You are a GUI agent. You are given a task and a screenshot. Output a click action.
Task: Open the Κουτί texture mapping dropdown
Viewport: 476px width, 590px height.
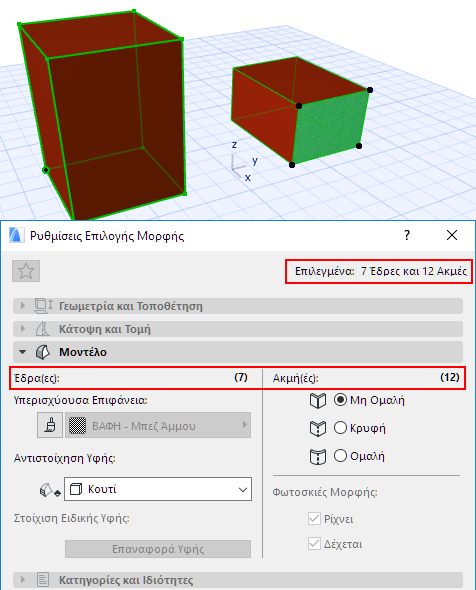click(x=158, y=489)
